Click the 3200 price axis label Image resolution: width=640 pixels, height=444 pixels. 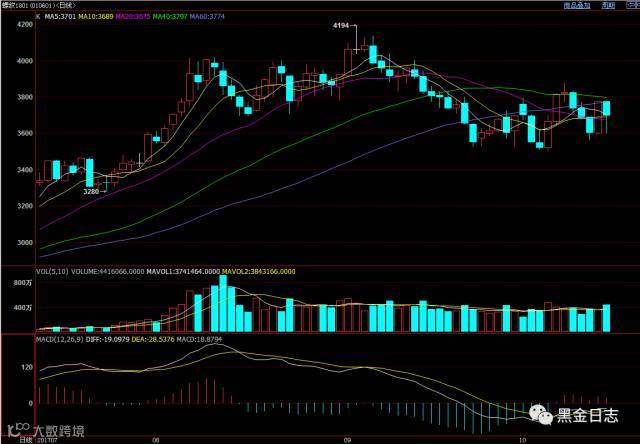point(25,206)
